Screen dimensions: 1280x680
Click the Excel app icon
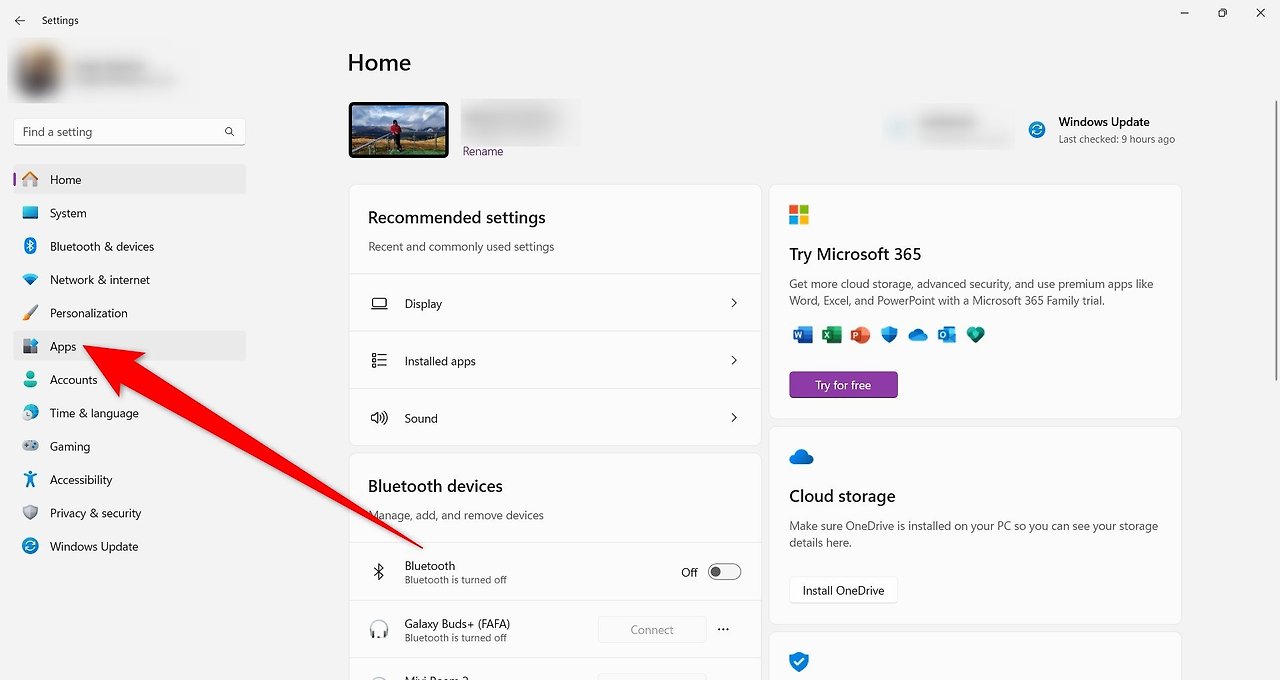coord(831,335)
